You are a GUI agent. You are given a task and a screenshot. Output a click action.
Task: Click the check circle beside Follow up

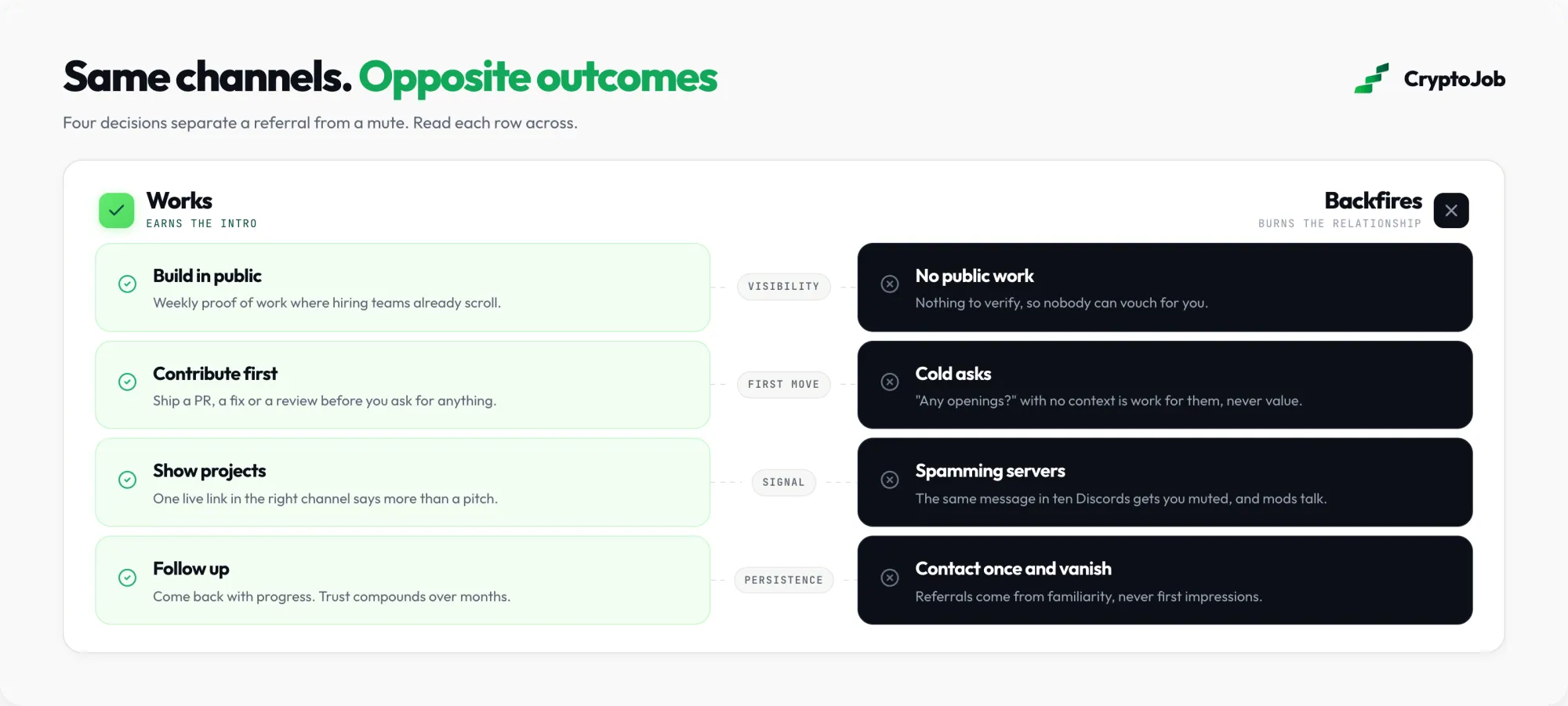[127, 577]
